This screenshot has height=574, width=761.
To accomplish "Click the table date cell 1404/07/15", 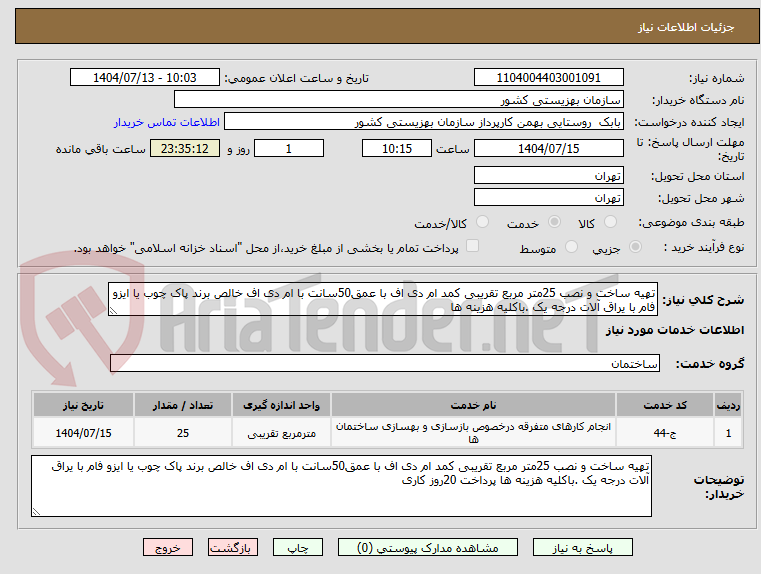I will [83, 433].
